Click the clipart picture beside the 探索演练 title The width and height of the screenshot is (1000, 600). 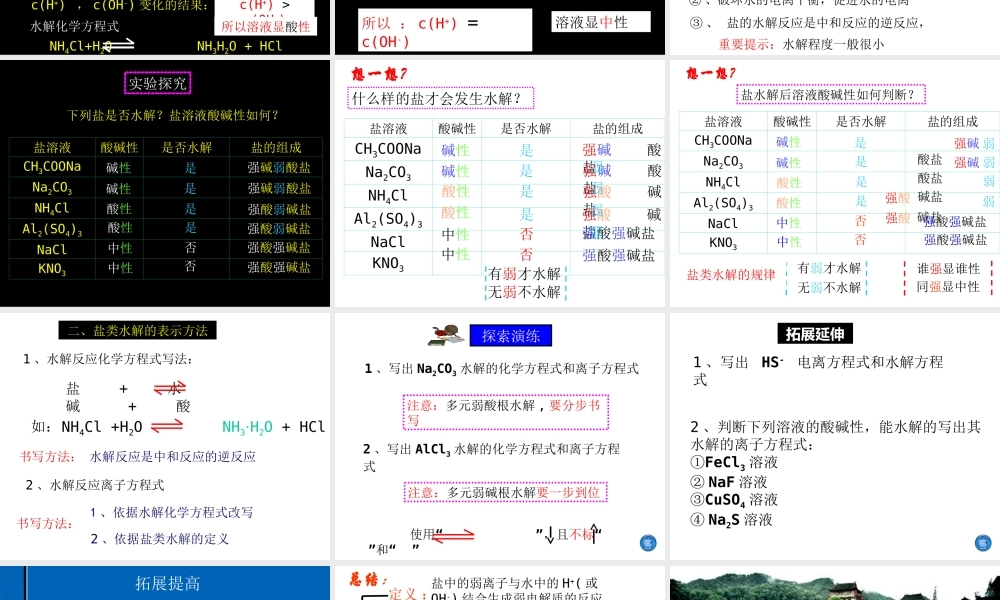(447, 335)
